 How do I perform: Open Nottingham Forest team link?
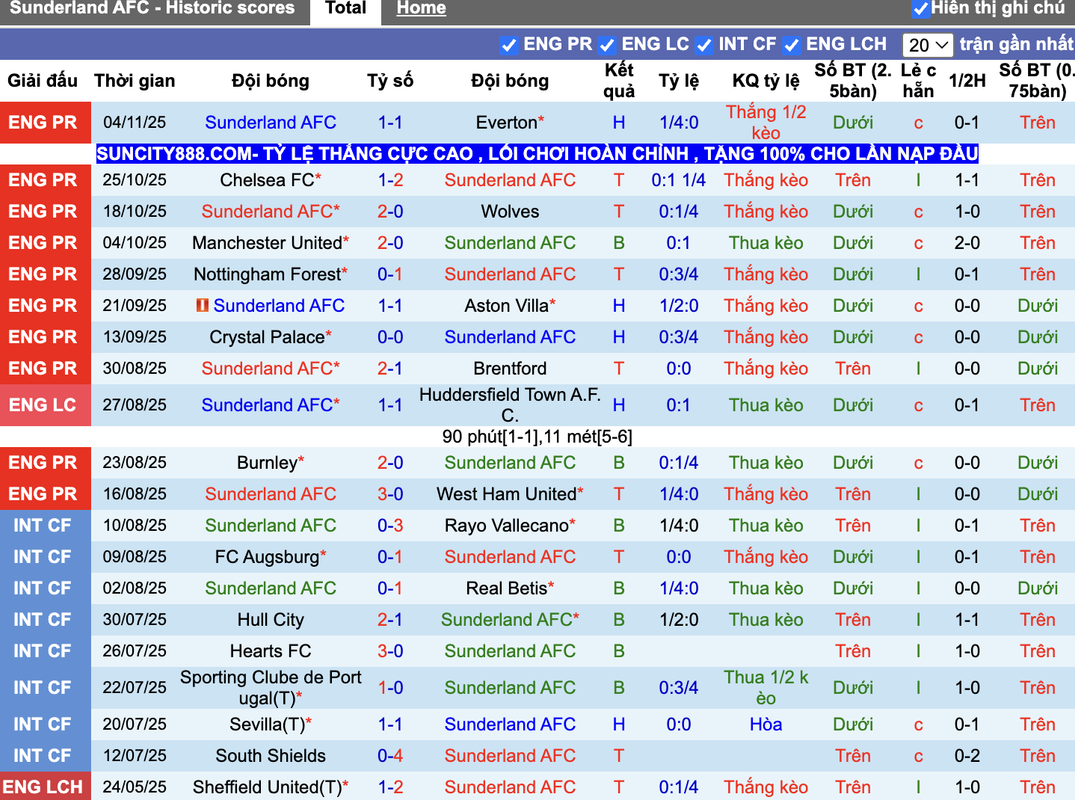267,275
